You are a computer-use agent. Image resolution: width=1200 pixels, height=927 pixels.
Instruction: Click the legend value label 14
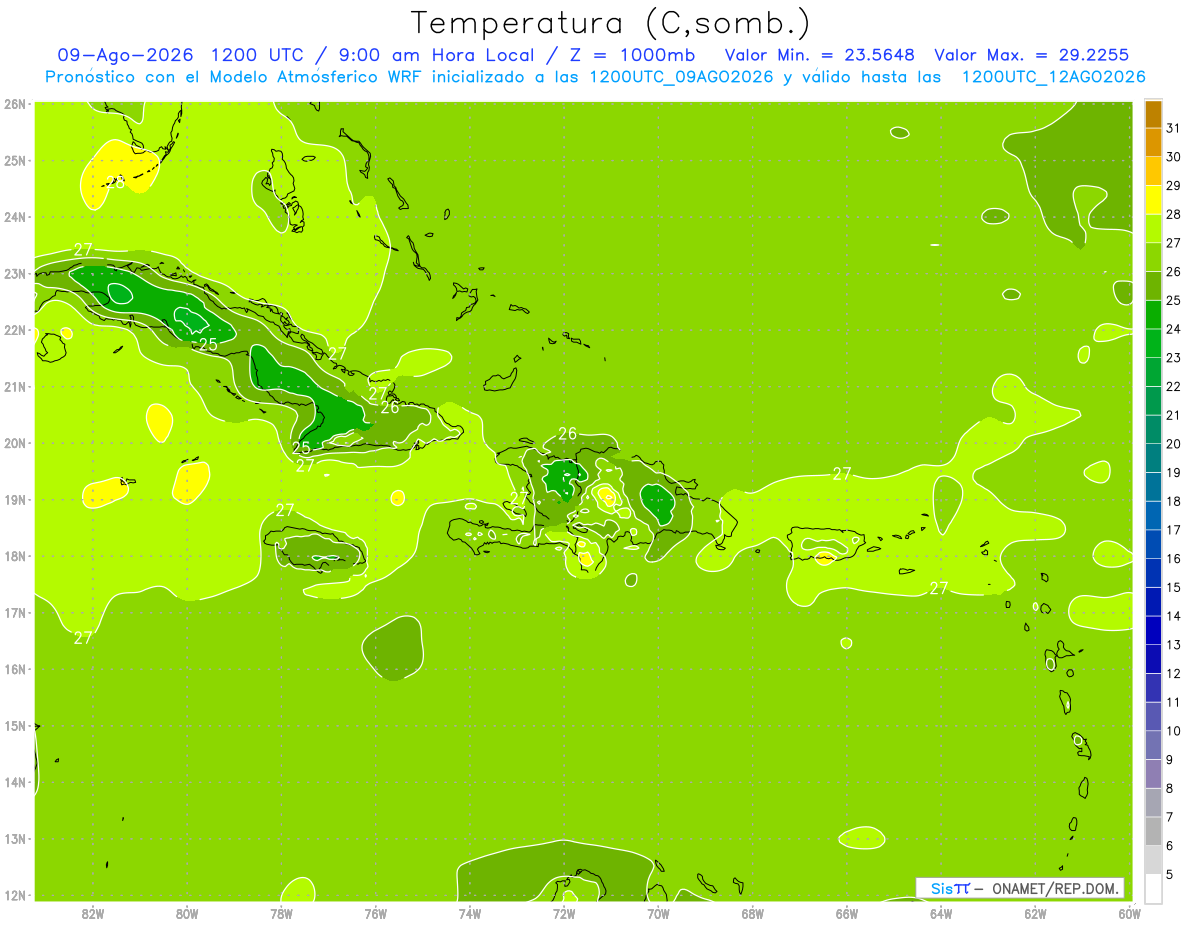tap(1173, 616)
